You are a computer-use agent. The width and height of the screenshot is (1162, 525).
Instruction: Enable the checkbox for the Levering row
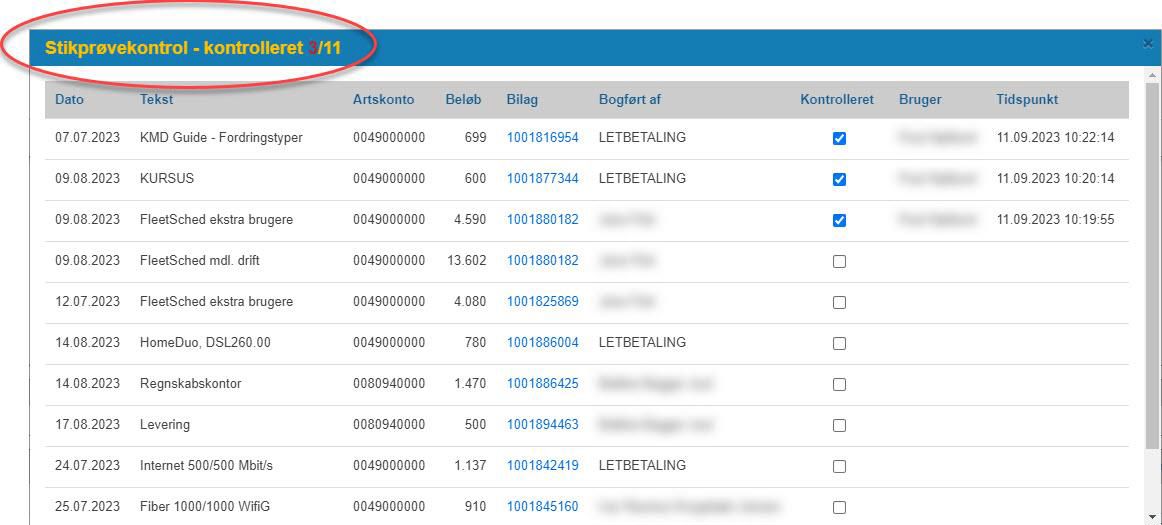(839, 425)
